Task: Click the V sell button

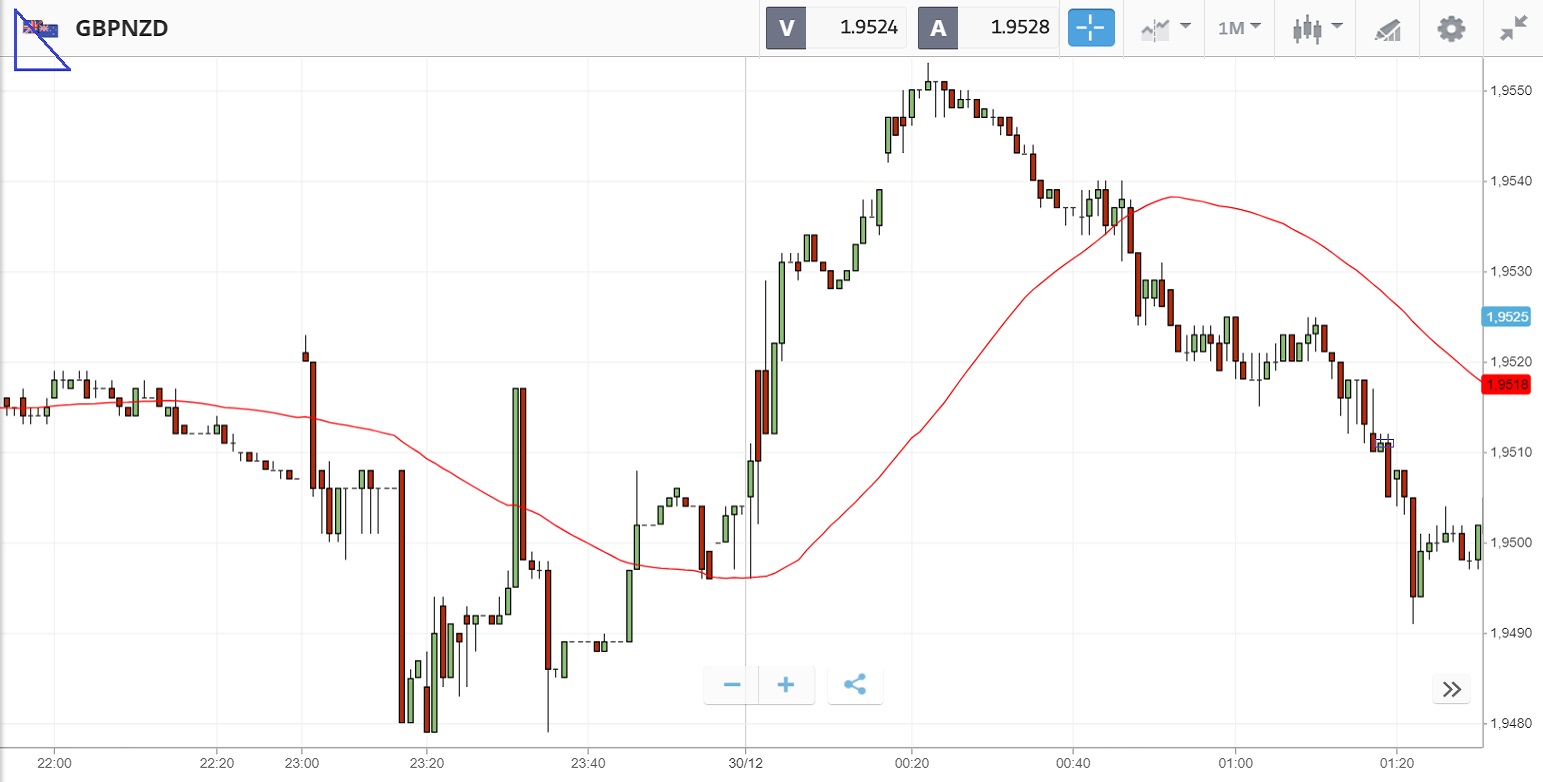Action: 786,28
